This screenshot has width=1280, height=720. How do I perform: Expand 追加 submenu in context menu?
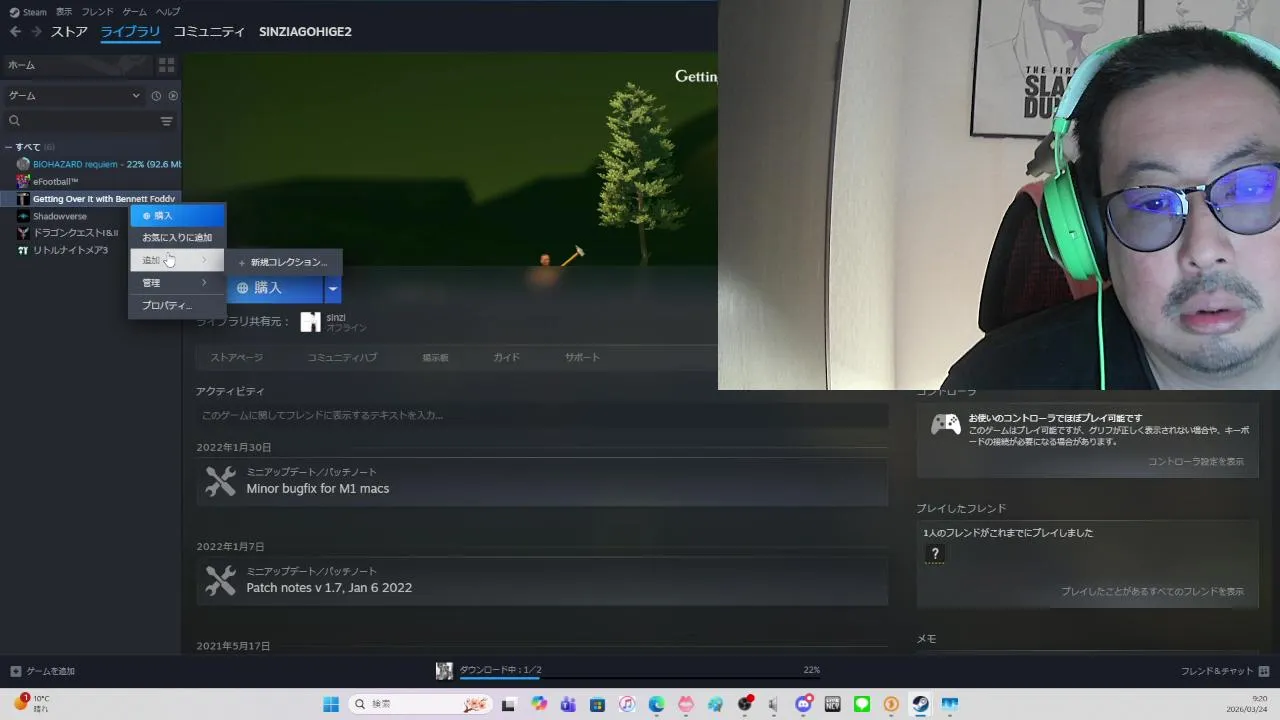[x=177, y=260]
